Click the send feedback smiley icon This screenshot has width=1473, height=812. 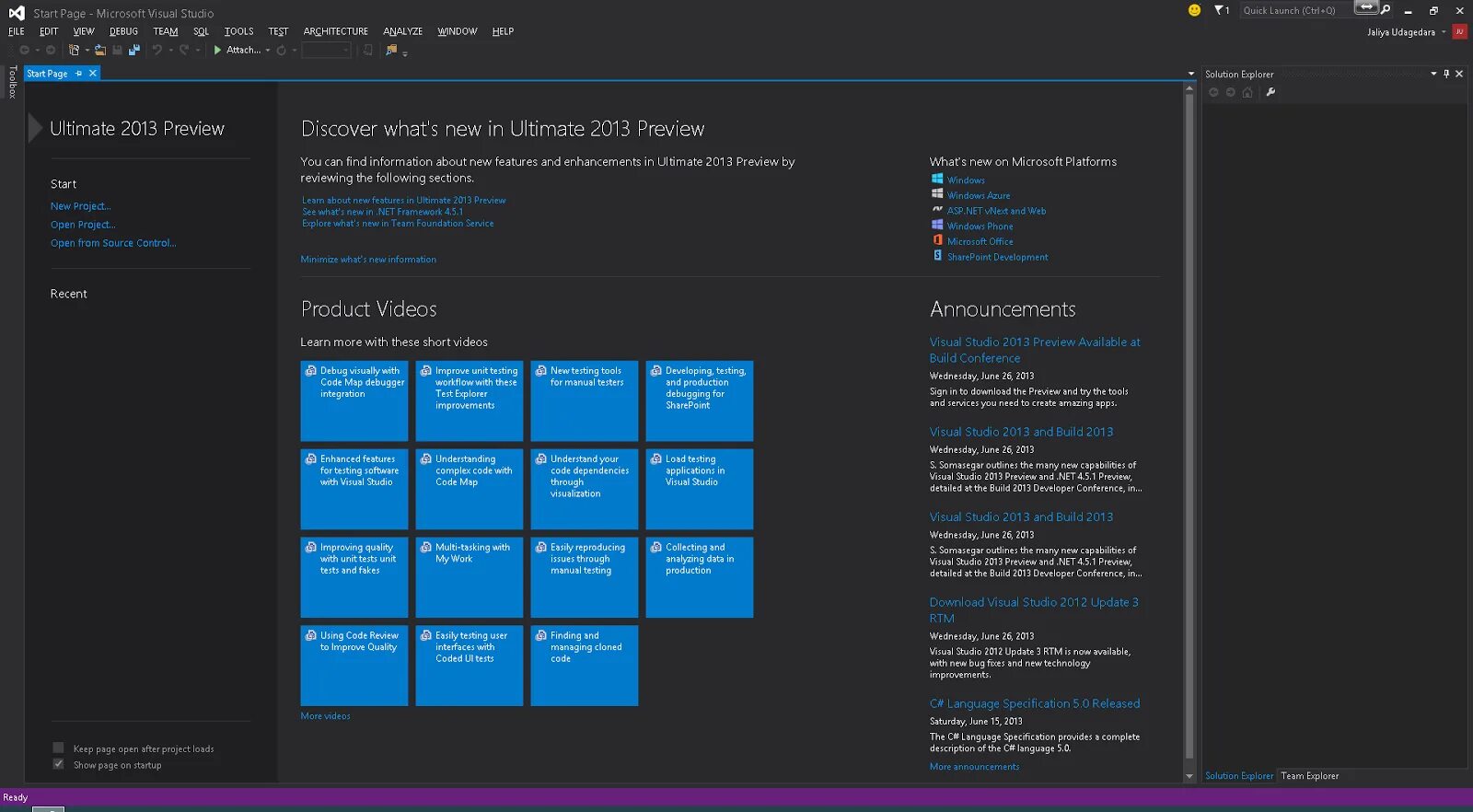pyautogui.click(x=1194, y=10)
